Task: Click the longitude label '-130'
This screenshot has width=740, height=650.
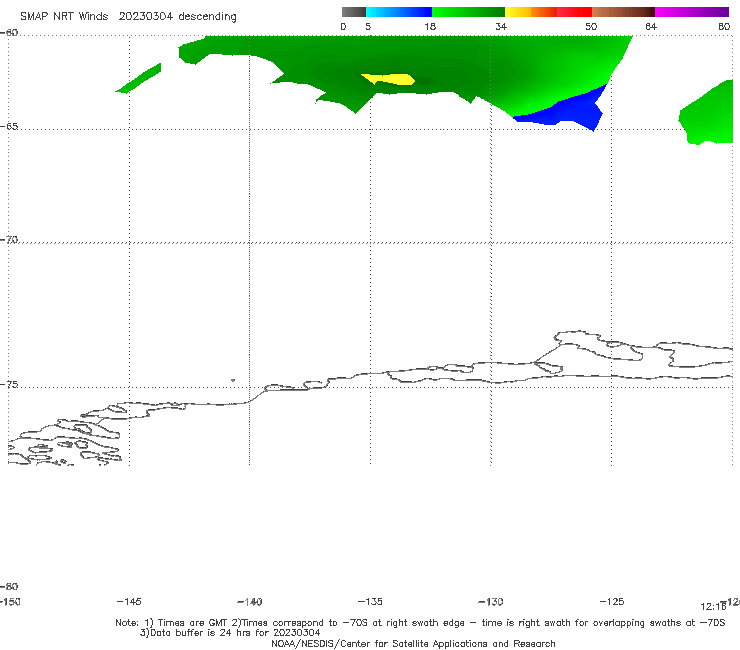Action: coord(491,601)
